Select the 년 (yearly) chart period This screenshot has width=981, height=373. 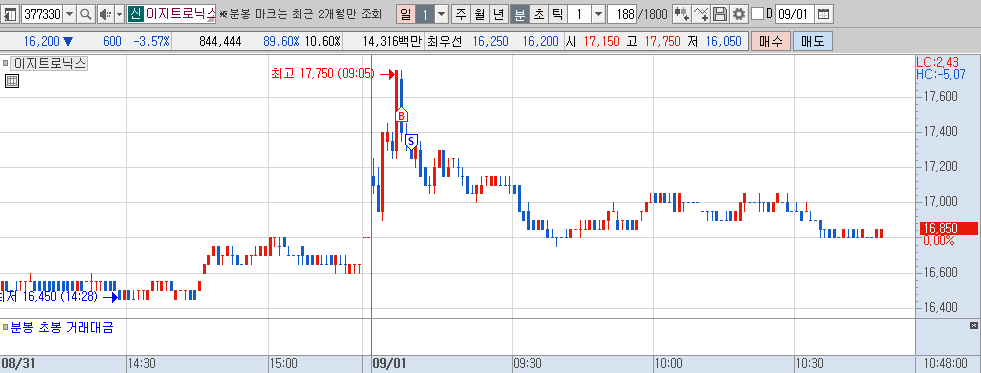pos(499,13)
